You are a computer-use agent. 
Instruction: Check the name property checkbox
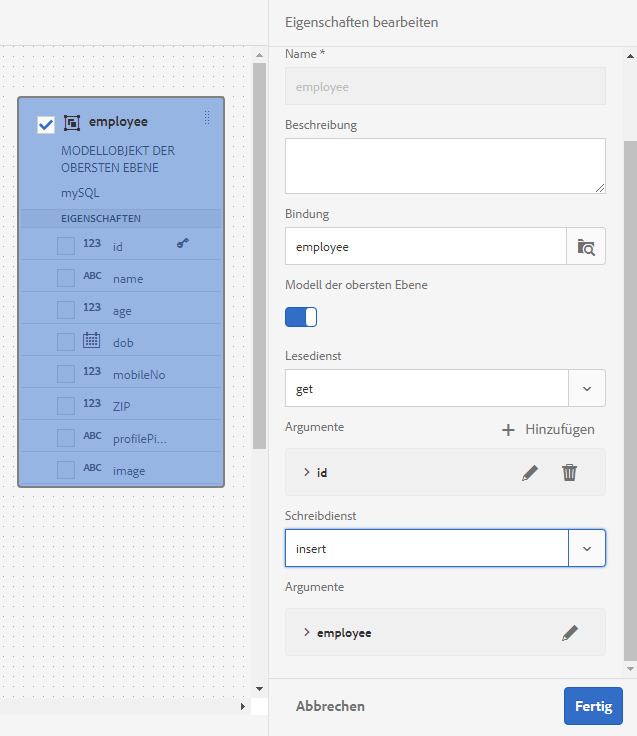(66, 278)
